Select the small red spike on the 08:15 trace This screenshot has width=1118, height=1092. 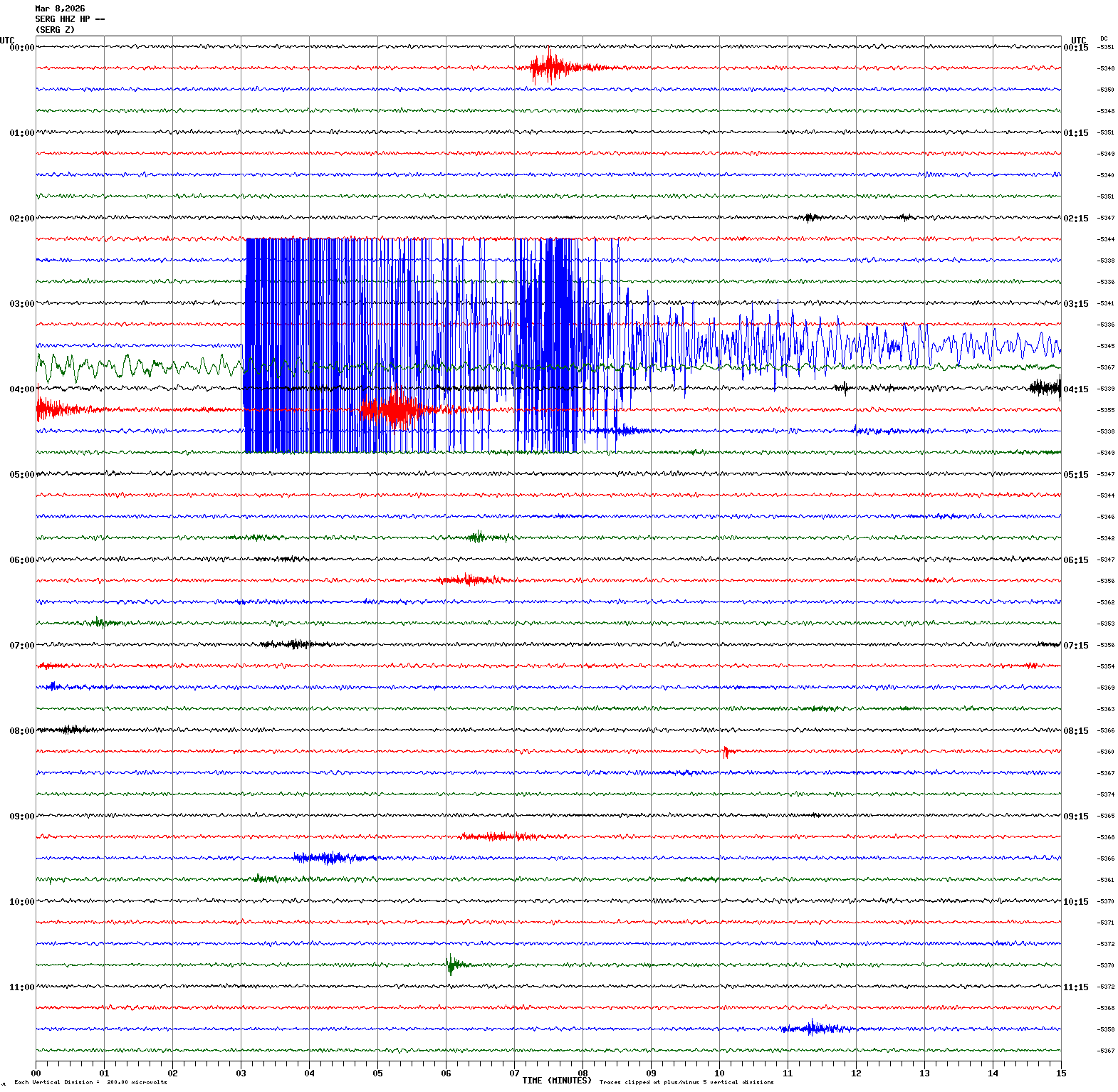point(726,751)
